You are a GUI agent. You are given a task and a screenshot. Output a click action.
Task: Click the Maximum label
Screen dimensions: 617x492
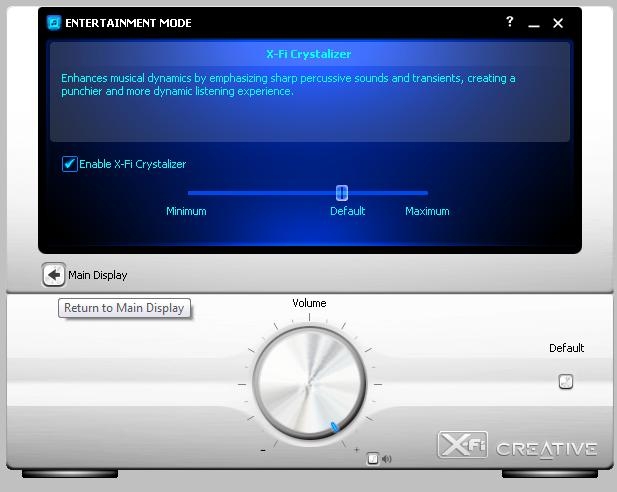[x=427, y=211]
